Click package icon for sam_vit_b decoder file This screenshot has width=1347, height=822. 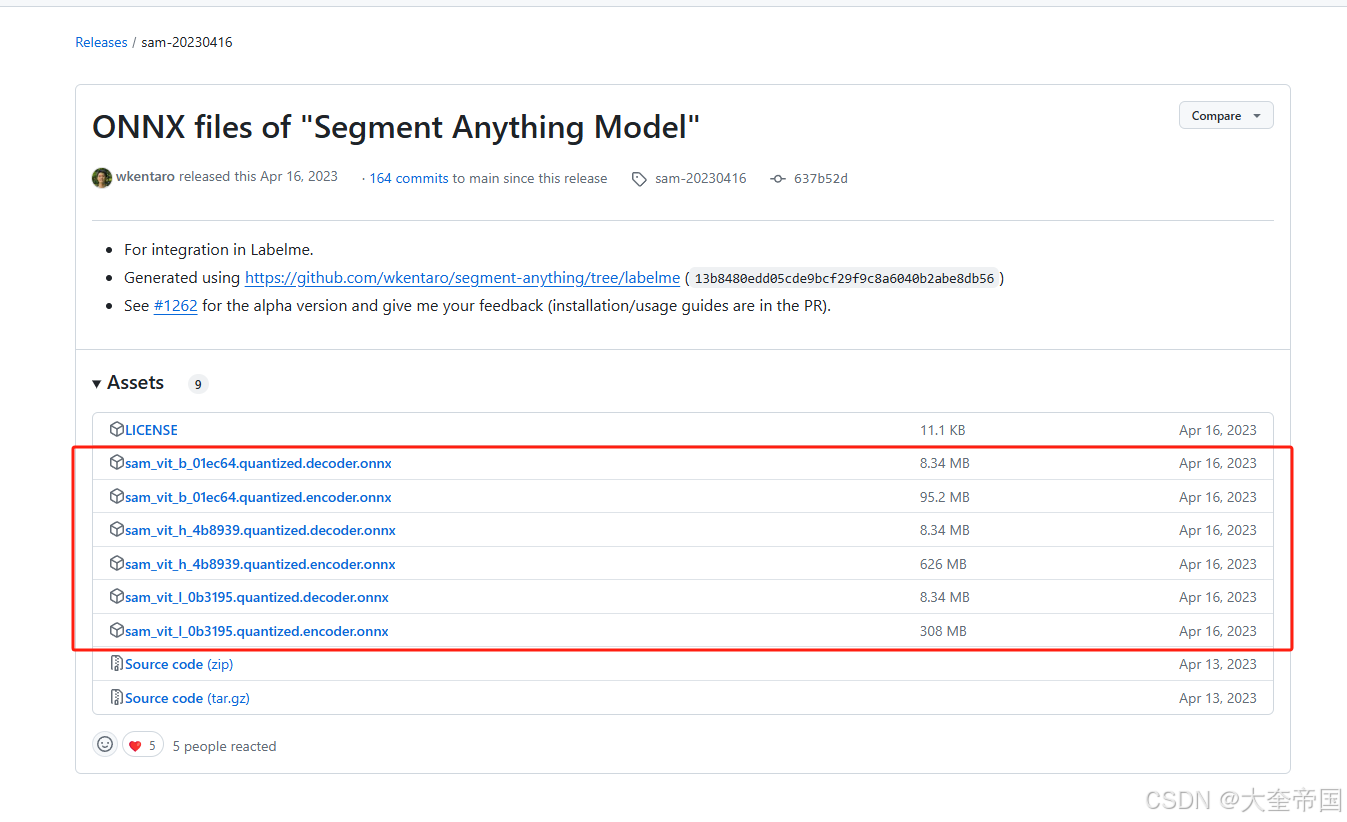(x=117, y=463)
